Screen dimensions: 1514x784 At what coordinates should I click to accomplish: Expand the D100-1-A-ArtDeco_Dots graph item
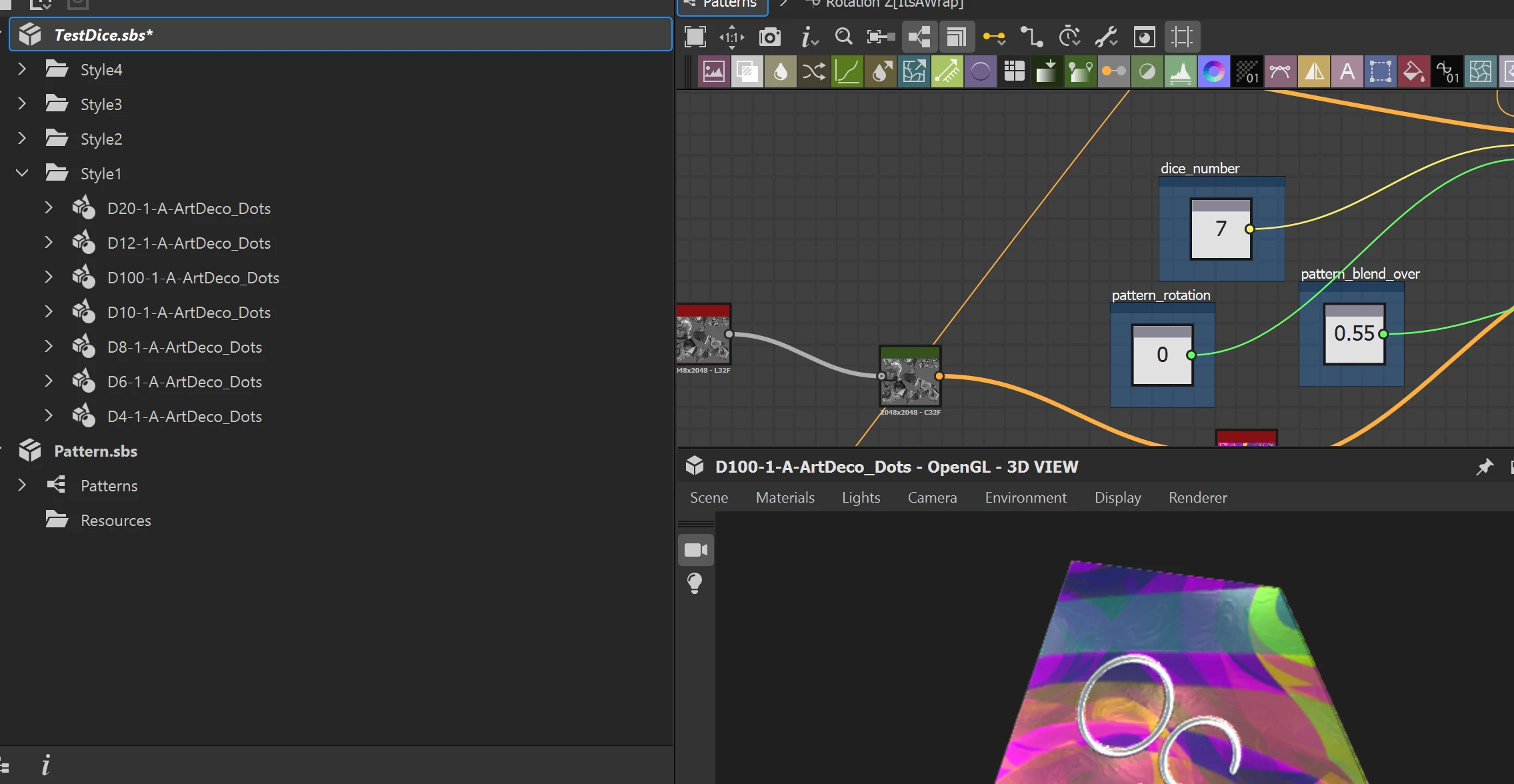pos(49,277)
